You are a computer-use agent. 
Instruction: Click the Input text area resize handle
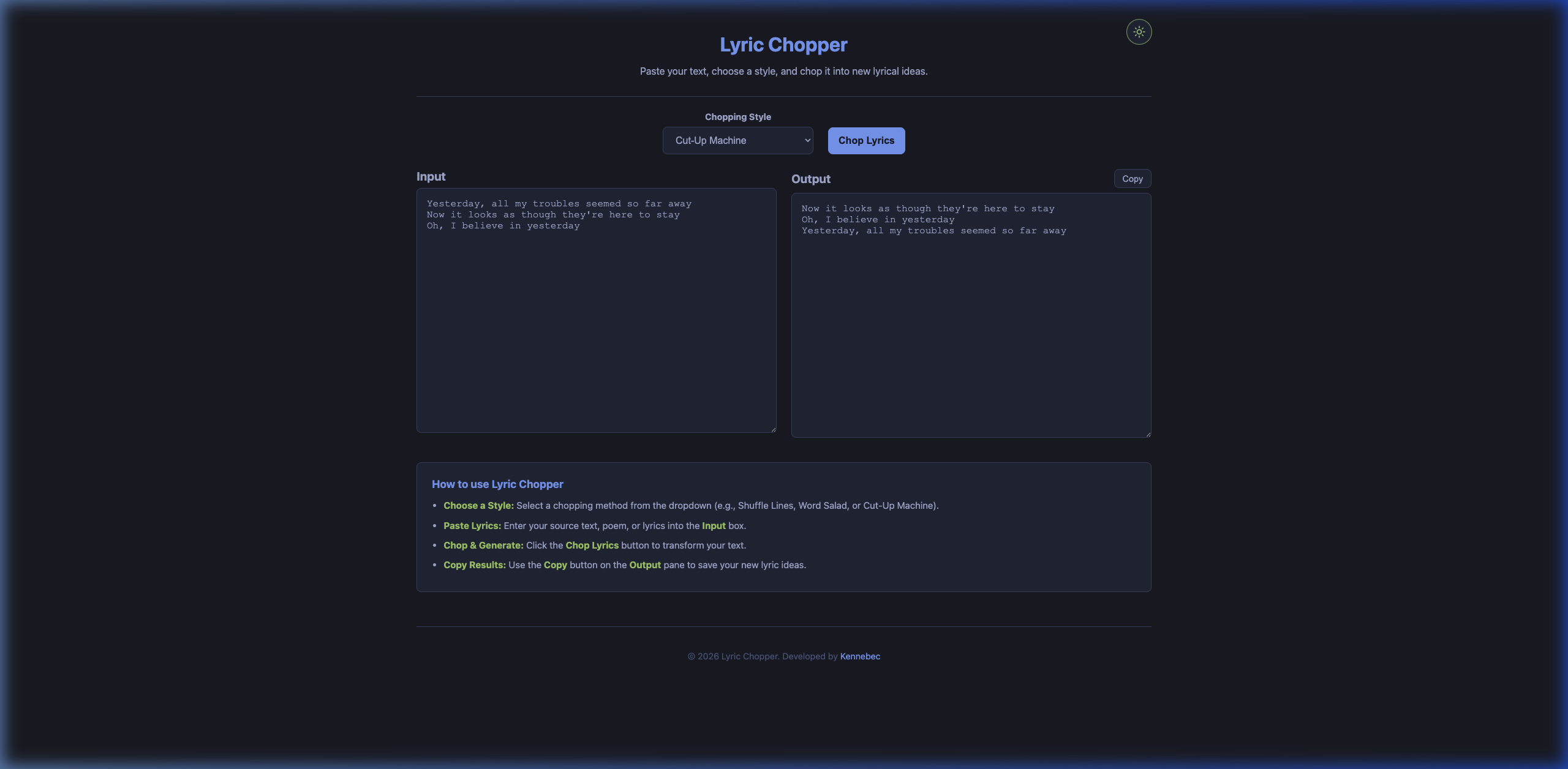(773, 429)
